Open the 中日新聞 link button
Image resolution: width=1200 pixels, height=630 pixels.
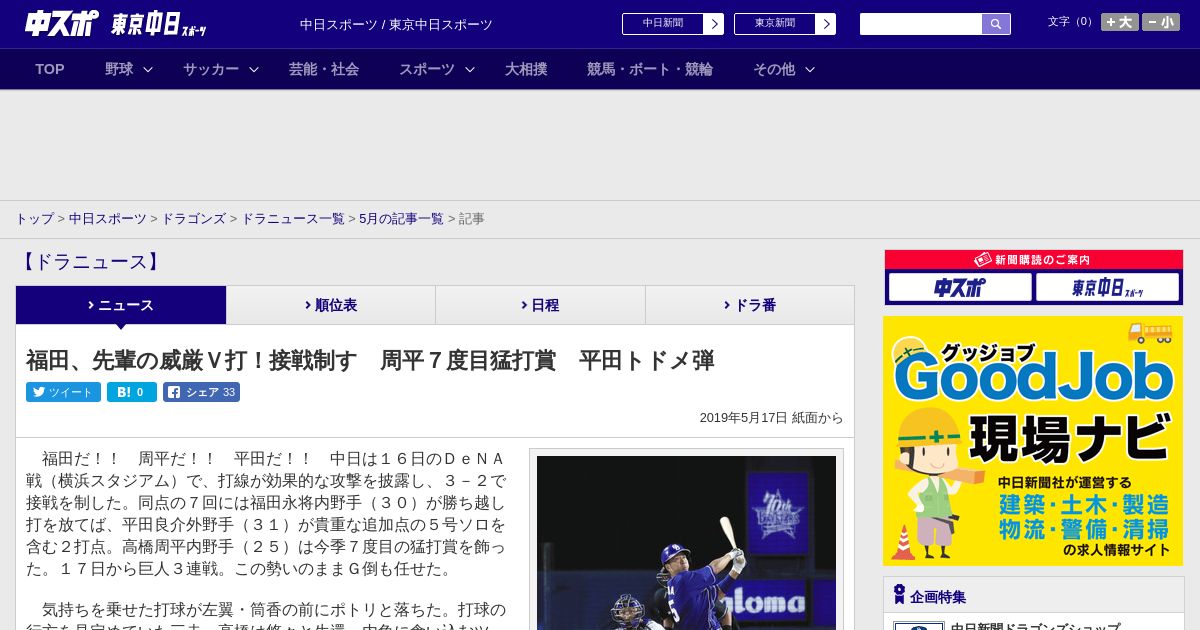tap(663, 24)
